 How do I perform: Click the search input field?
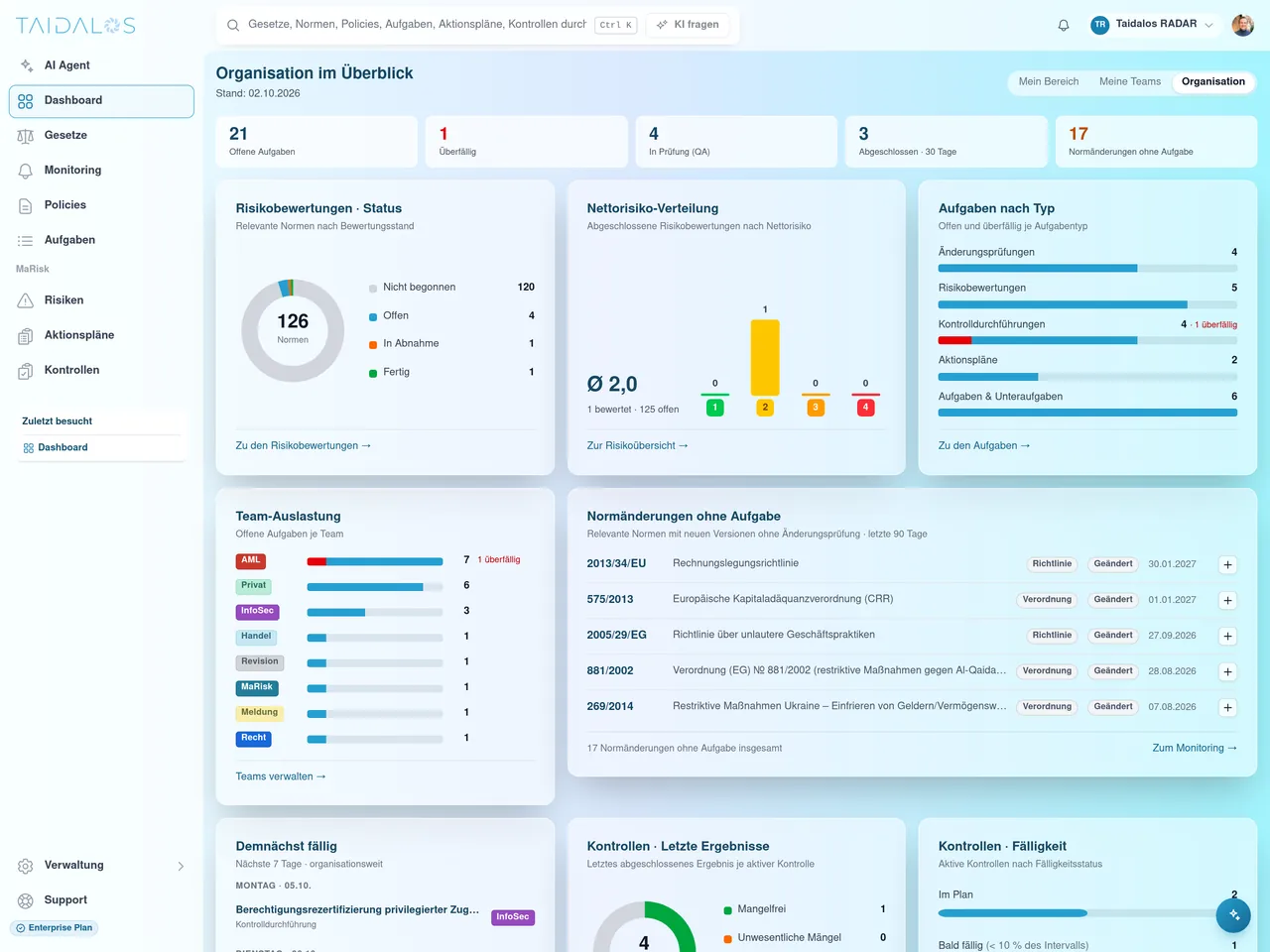(x=417, y=25)
